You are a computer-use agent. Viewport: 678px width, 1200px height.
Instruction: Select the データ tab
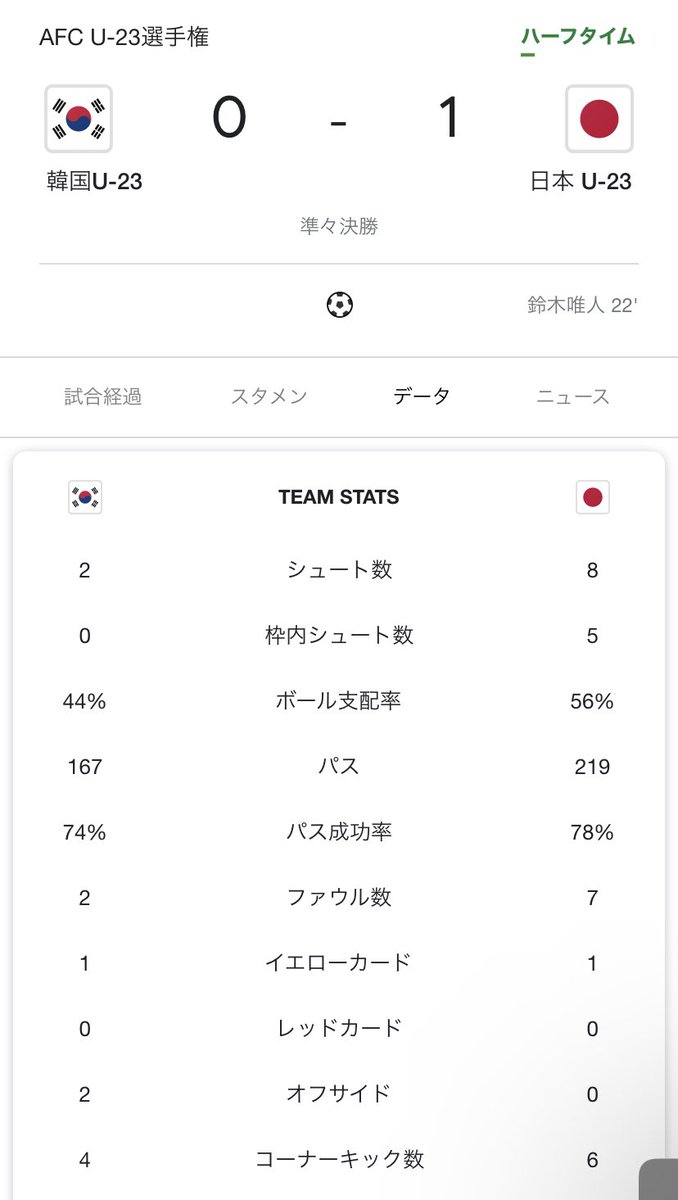pos(421,396)
